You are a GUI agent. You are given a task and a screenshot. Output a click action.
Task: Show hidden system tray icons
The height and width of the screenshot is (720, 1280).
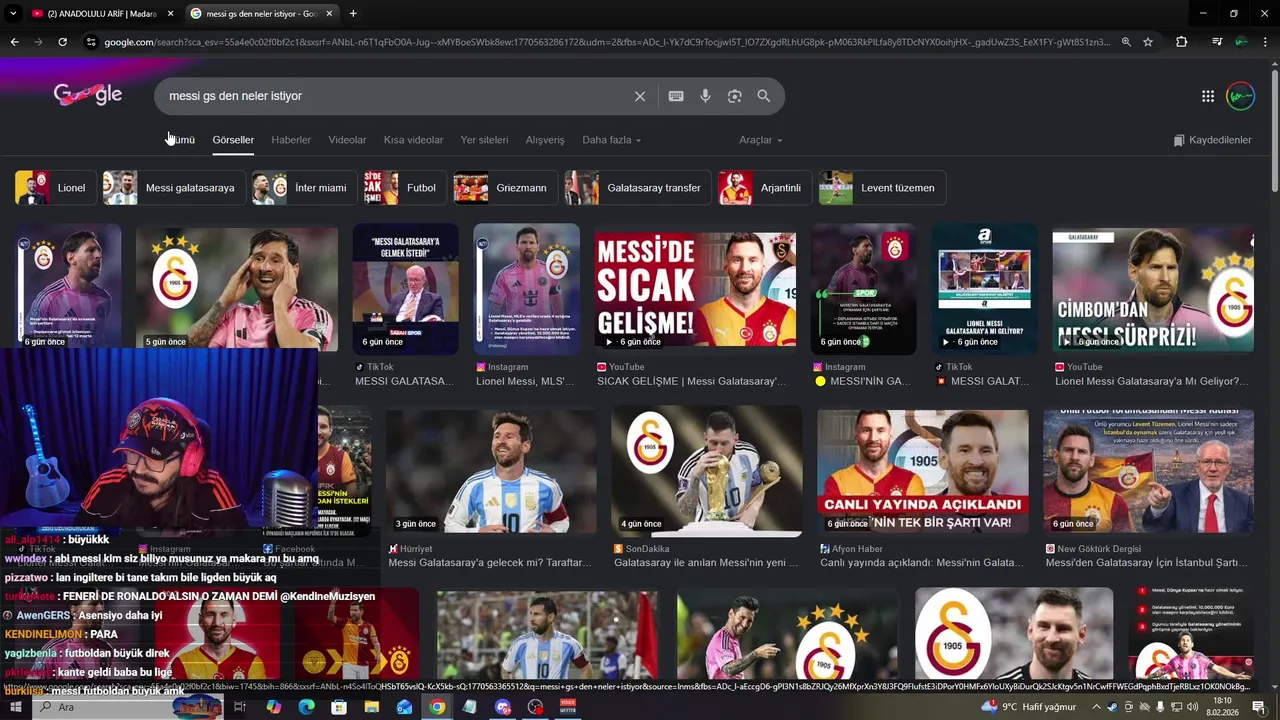coord(1096,707)
